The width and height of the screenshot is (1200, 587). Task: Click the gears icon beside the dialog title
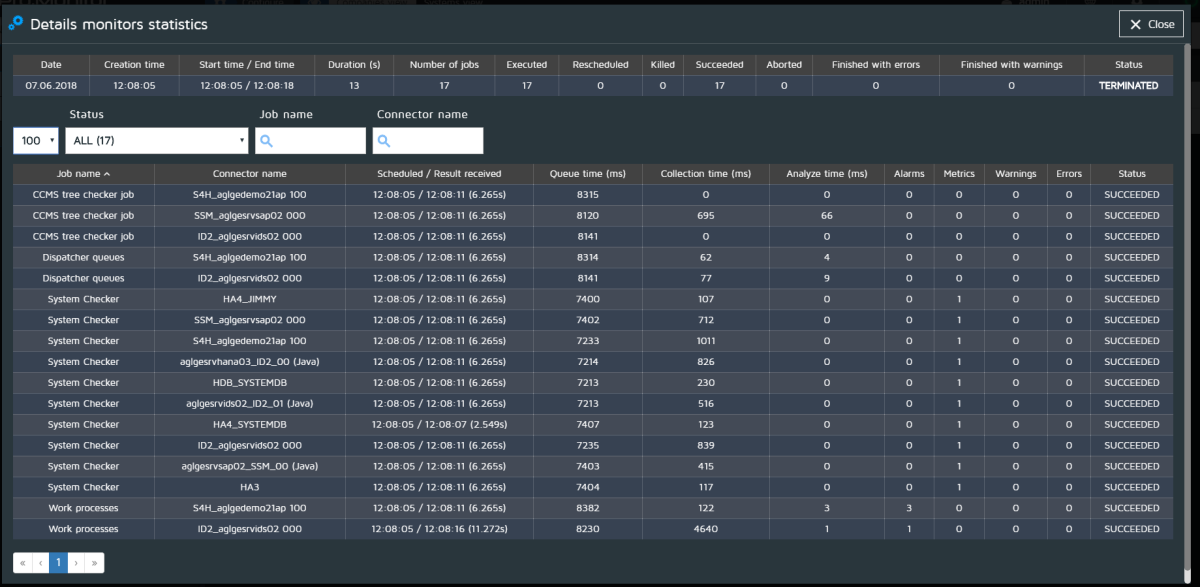(x=15, y=23)
